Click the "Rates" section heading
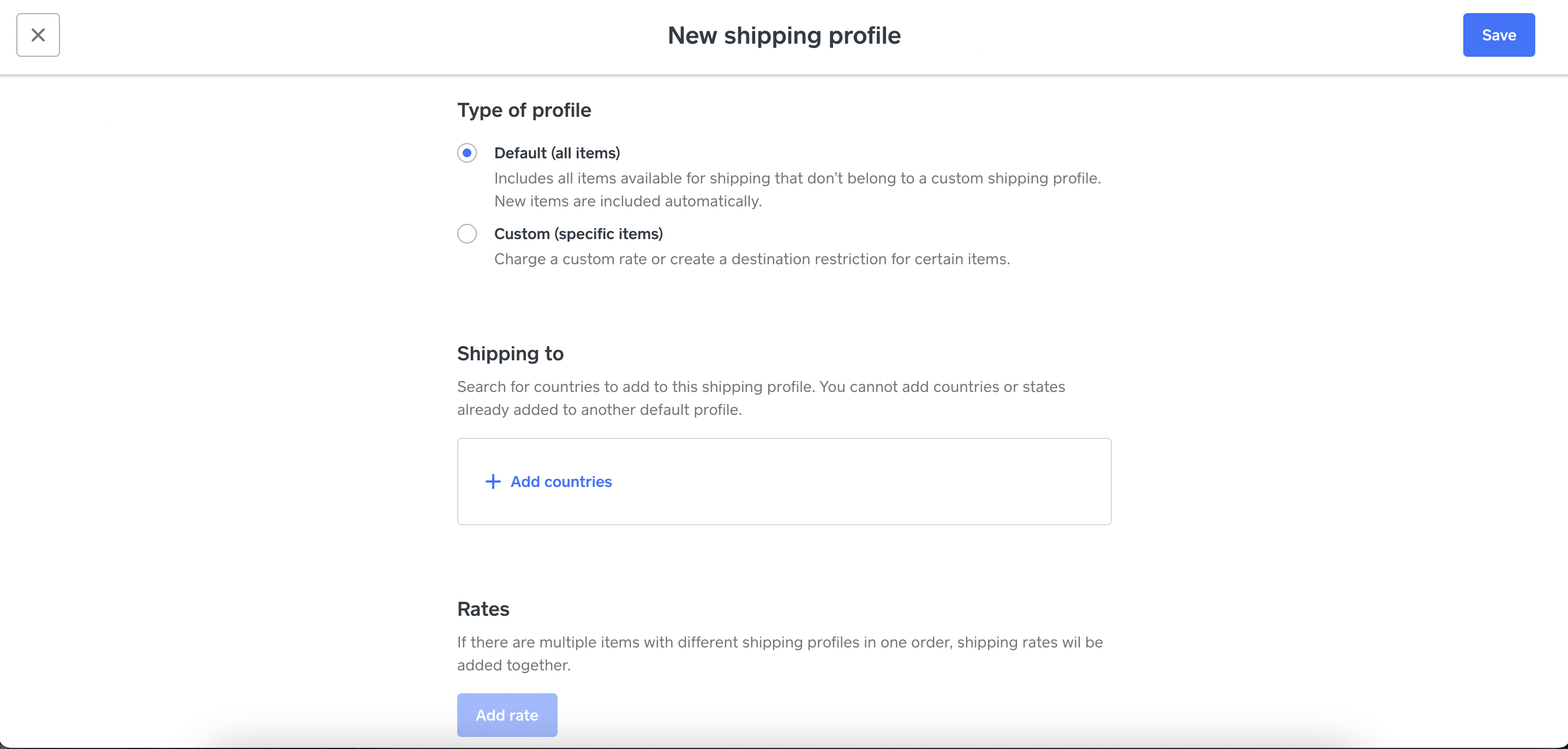The width and height of the screenshot is (1568, 749). pos(483,609)
